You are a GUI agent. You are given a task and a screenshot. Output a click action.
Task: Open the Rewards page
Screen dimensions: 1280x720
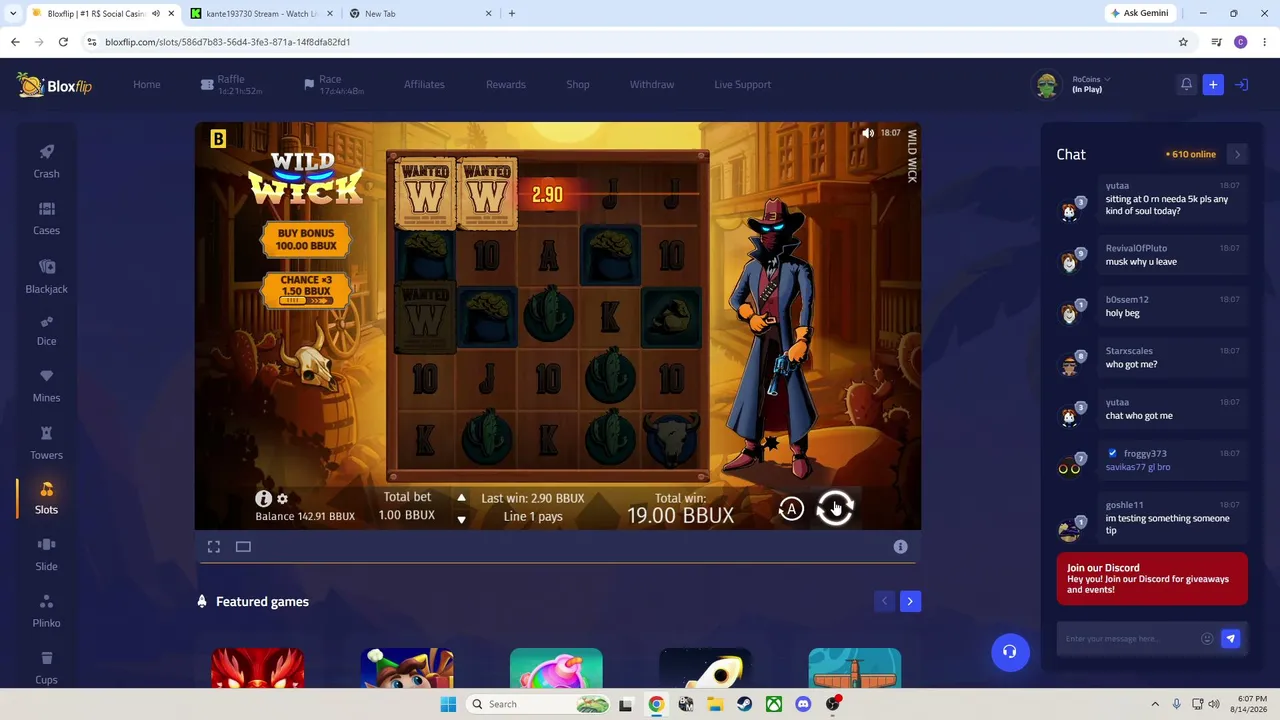click(506, 85)
